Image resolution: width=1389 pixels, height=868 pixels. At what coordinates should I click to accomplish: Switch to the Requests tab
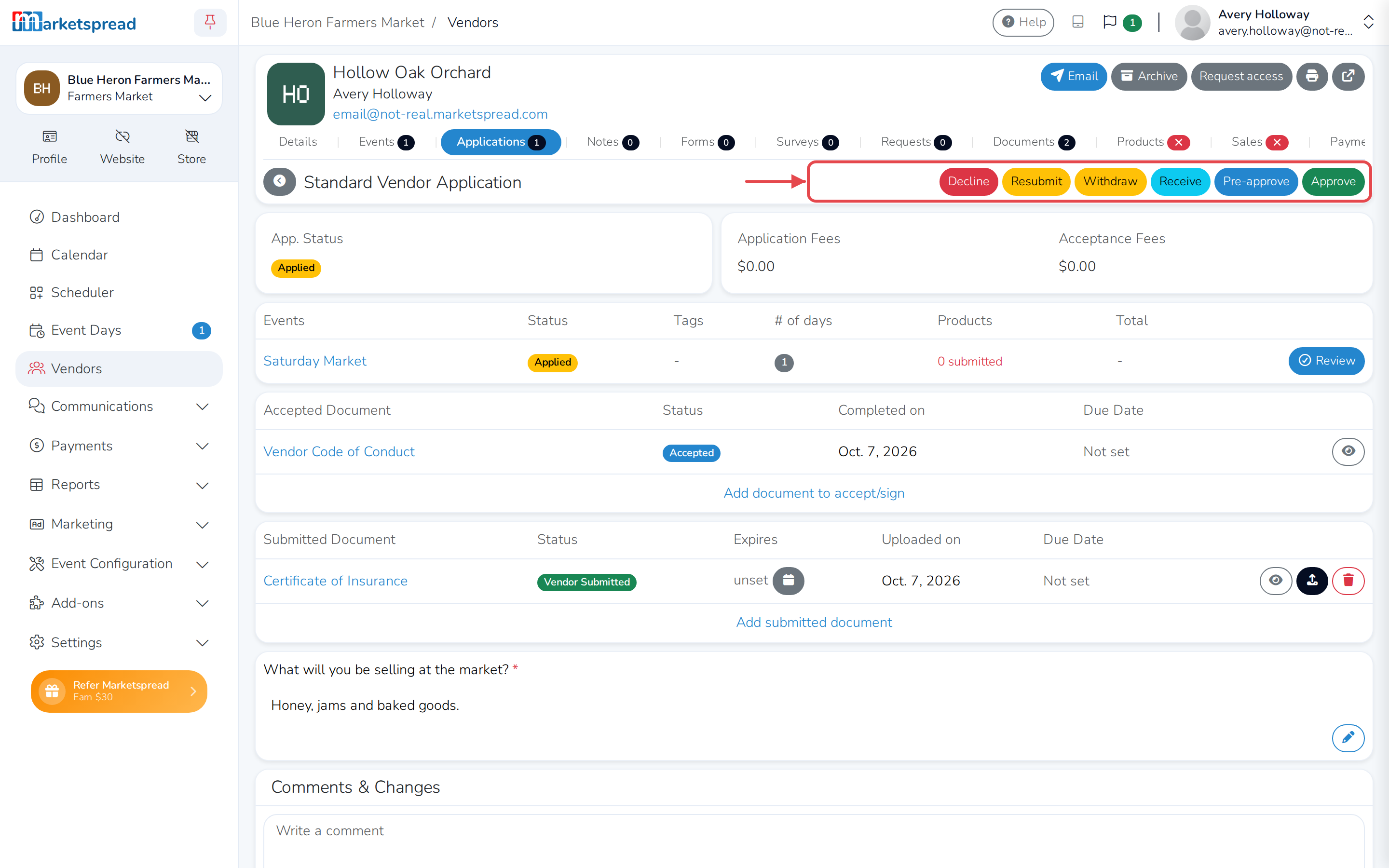pyautogui.click(x=916, y=142)
